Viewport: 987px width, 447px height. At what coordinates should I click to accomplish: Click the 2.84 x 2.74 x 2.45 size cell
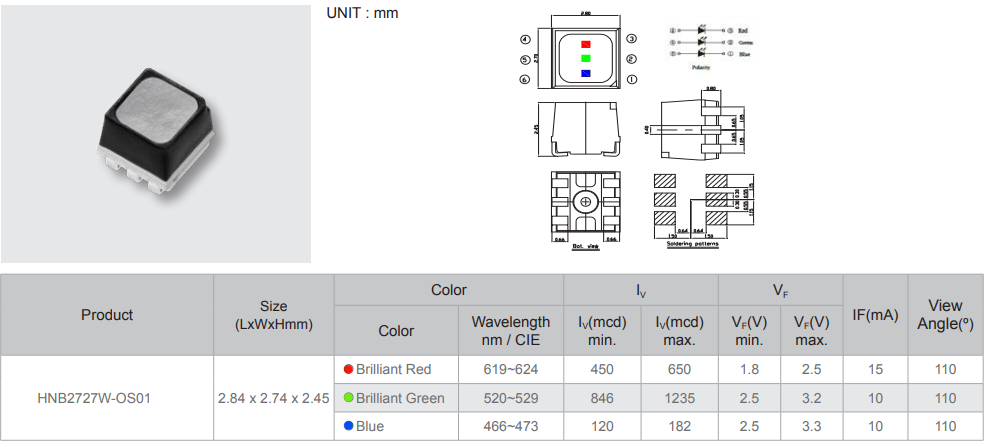pos(273,398)
